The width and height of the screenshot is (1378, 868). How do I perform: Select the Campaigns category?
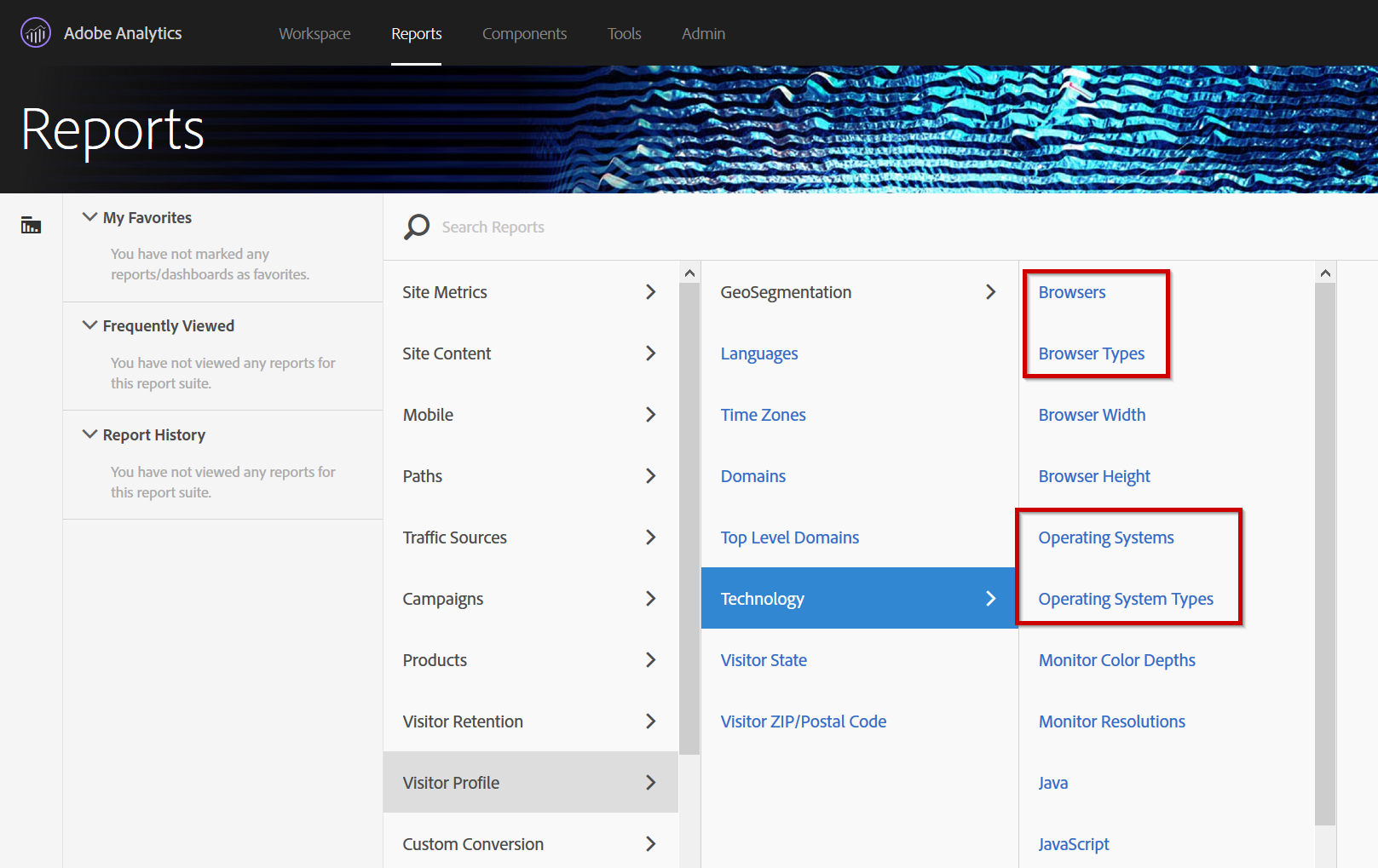[531, 599]
